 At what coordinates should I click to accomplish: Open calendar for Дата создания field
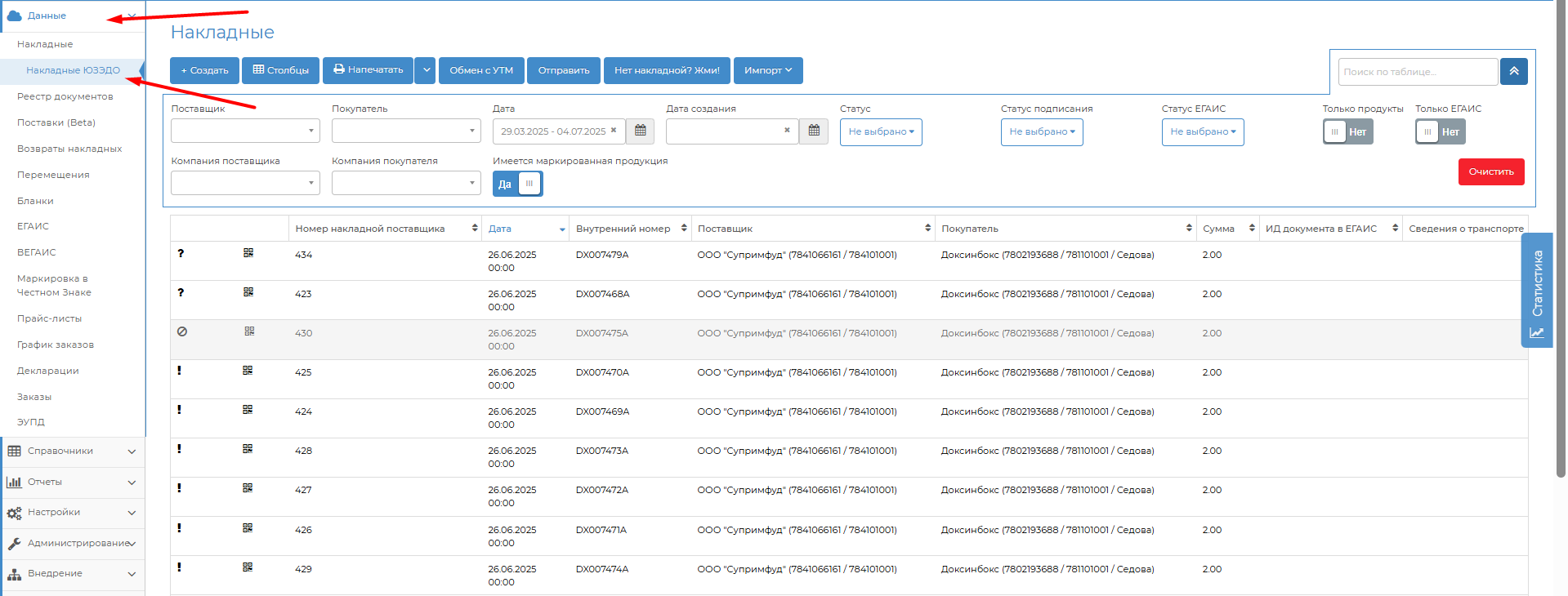[x=814, y=131]
